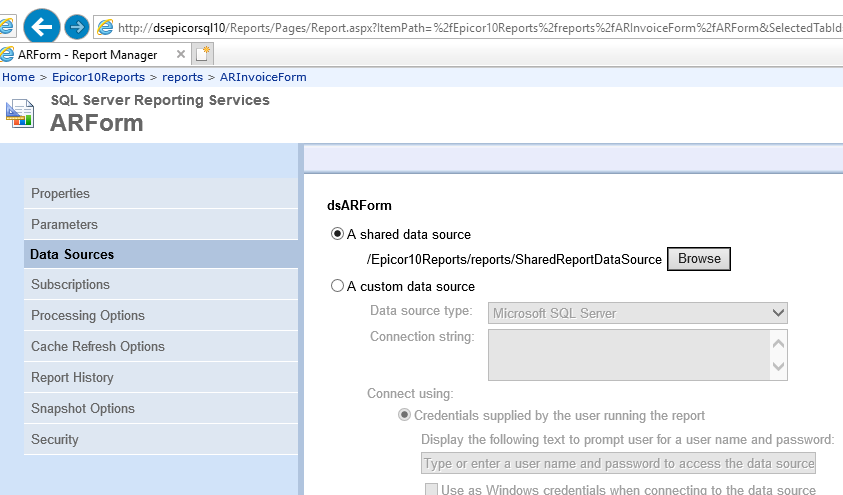The image size is (843, 495).
Task: Click the SQL Server Reporting Services logo icon
Action: (x=20, y=113)
